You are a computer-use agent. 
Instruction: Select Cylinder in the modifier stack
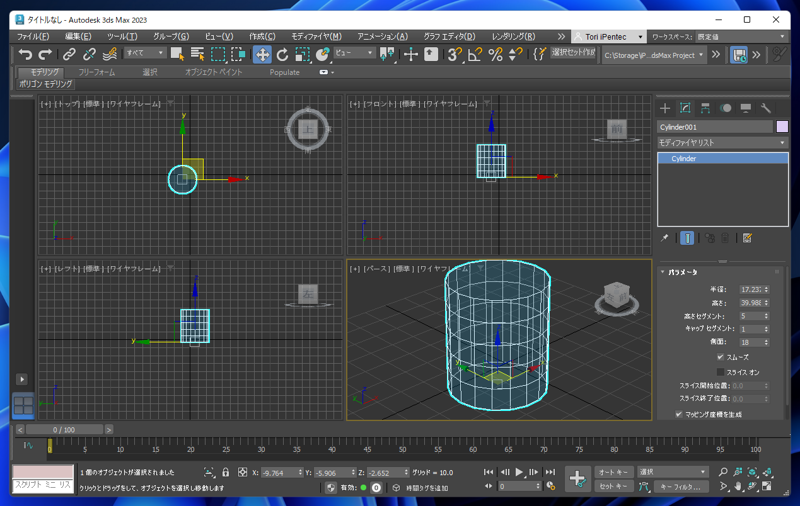722,159
